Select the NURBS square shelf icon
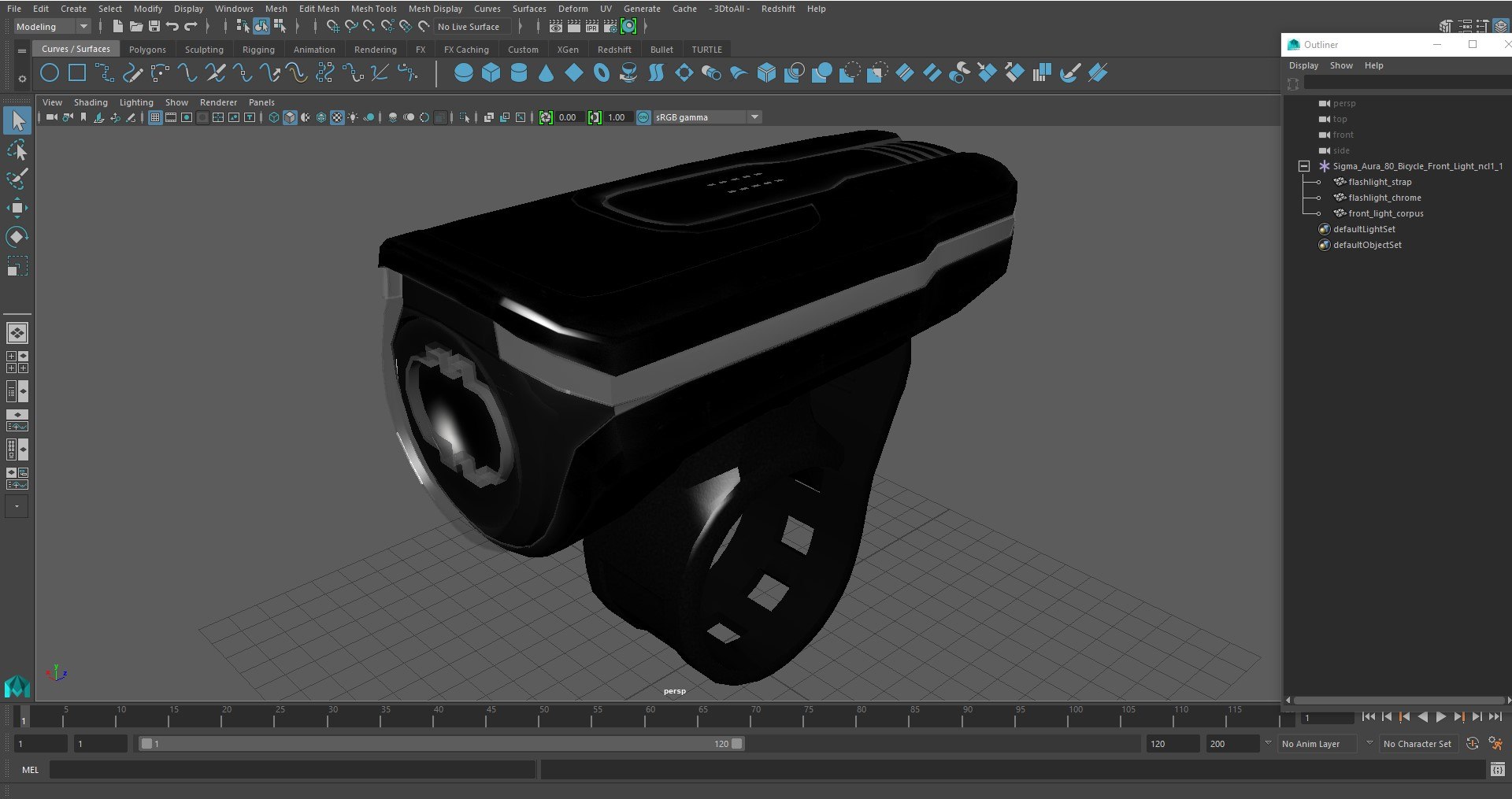This screenshot has width=1512, height=799. tap(77, 73)
